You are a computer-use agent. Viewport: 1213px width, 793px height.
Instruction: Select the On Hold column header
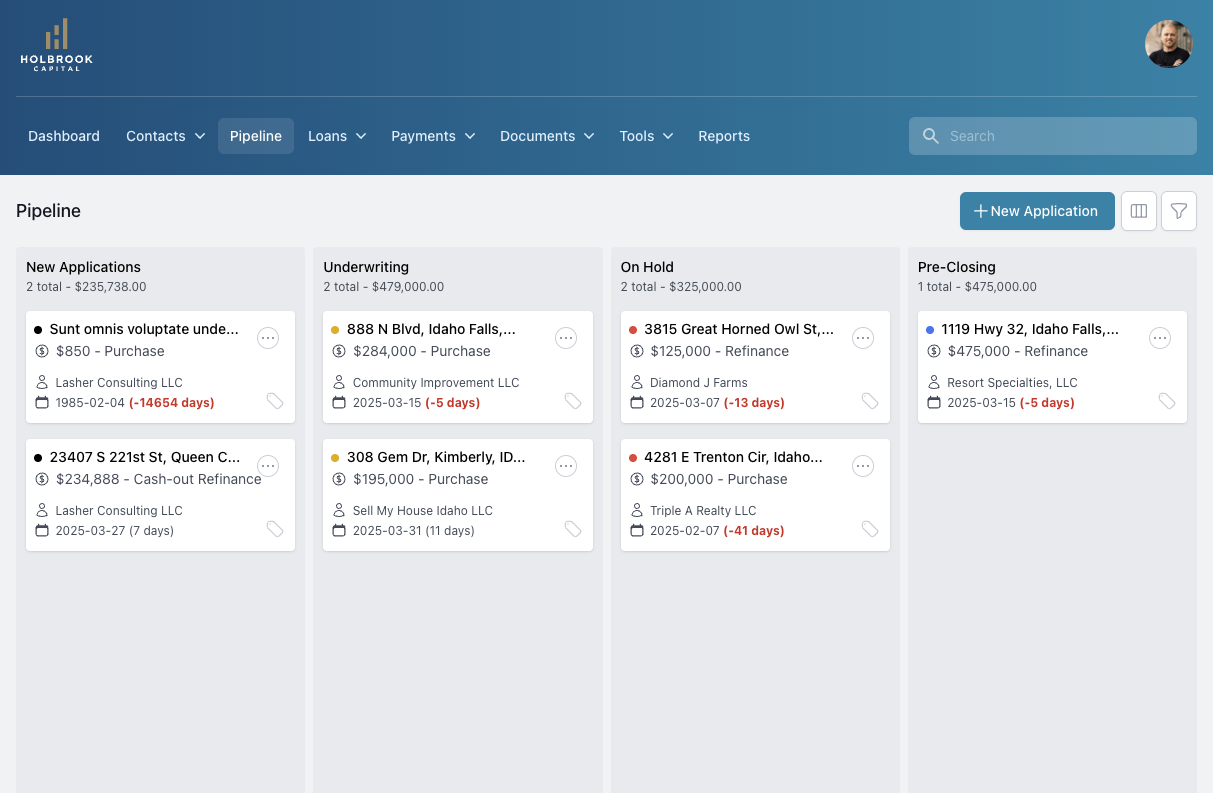647,267
